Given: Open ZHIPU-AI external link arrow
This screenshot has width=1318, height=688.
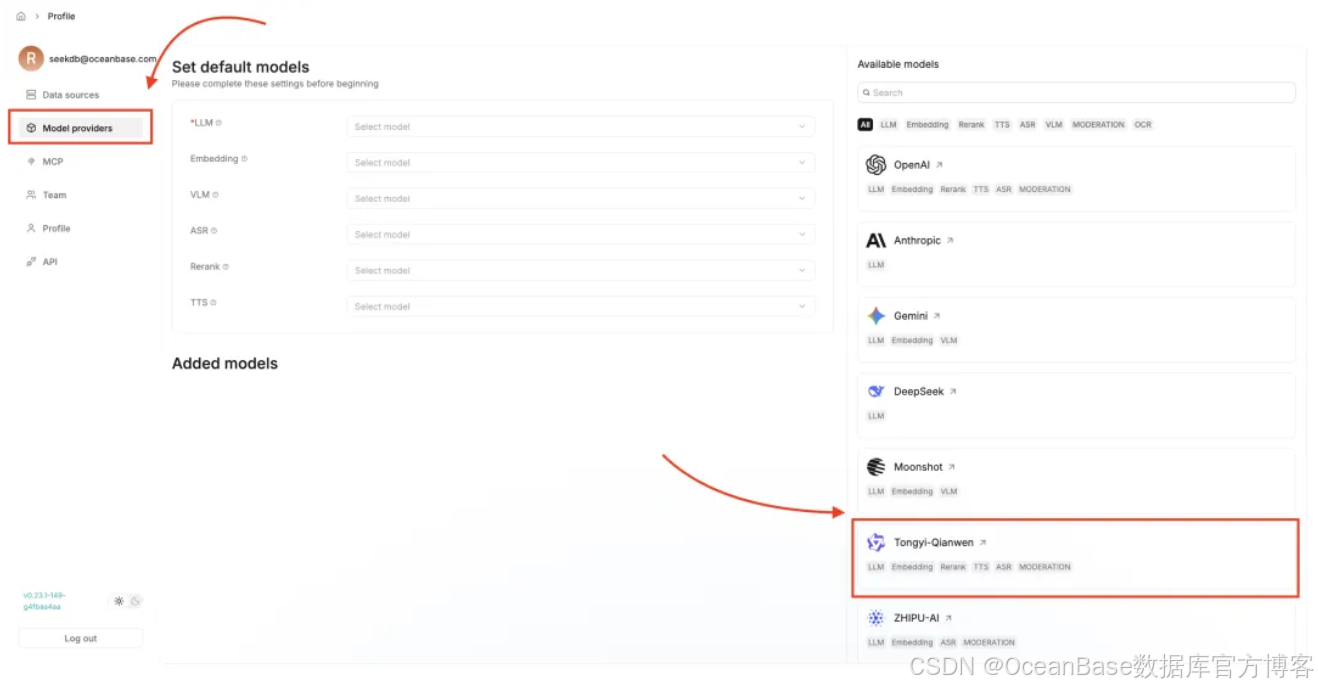Looking at the screenshot, I should point(949,618).
